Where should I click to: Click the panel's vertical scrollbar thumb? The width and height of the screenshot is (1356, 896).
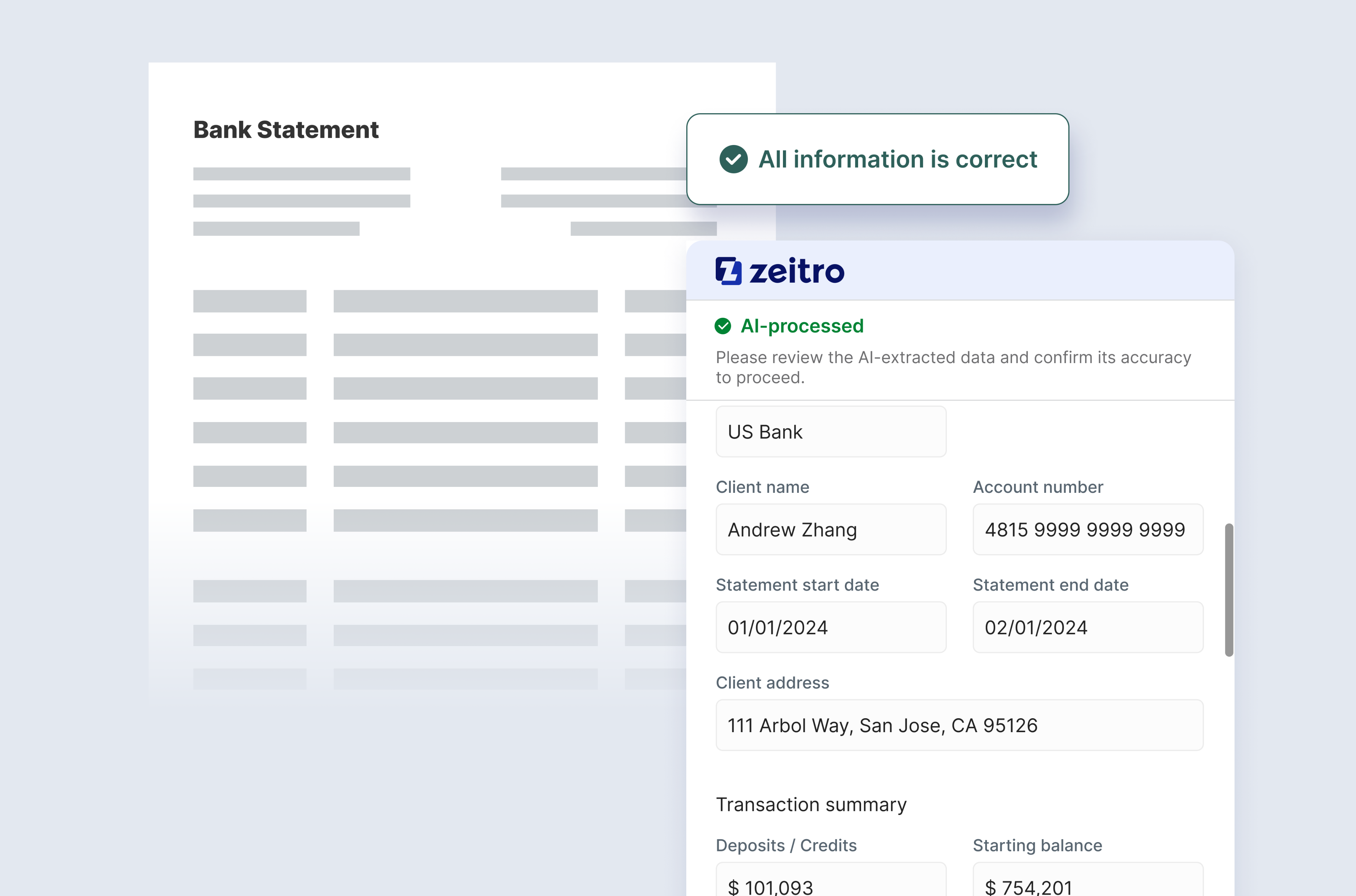(1229, 590)
